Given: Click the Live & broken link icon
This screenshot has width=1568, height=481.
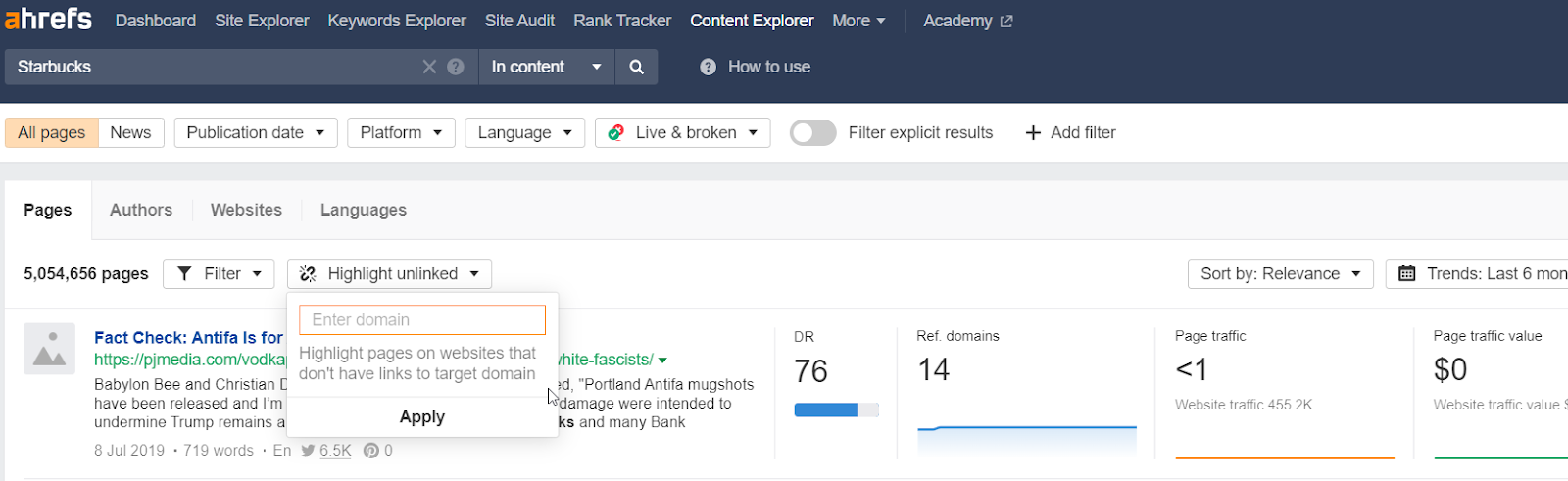Looking at the screenshot, I should click(616, 132).
